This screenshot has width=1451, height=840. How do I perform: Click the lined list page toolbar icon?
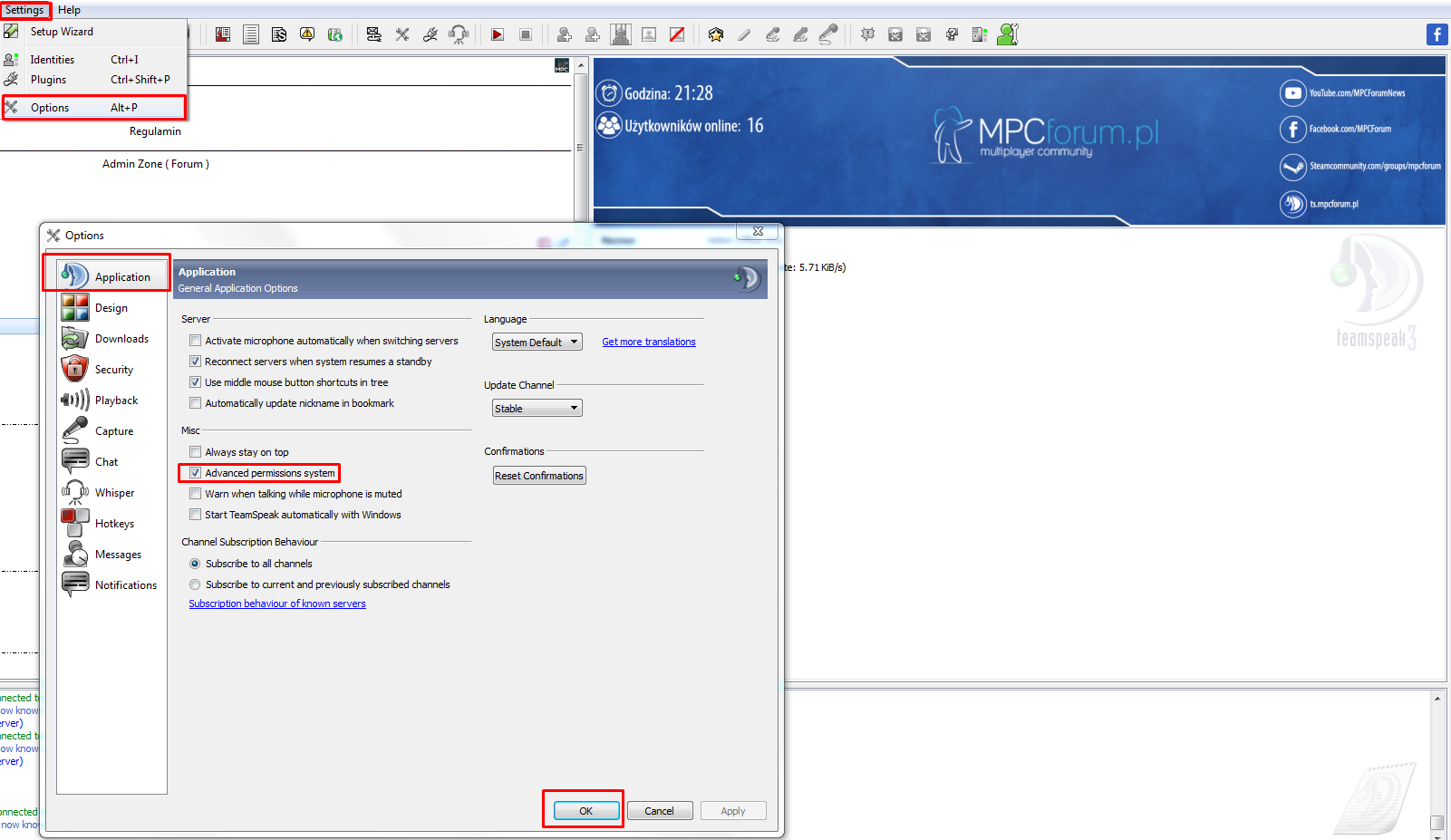tap(251, 34)
